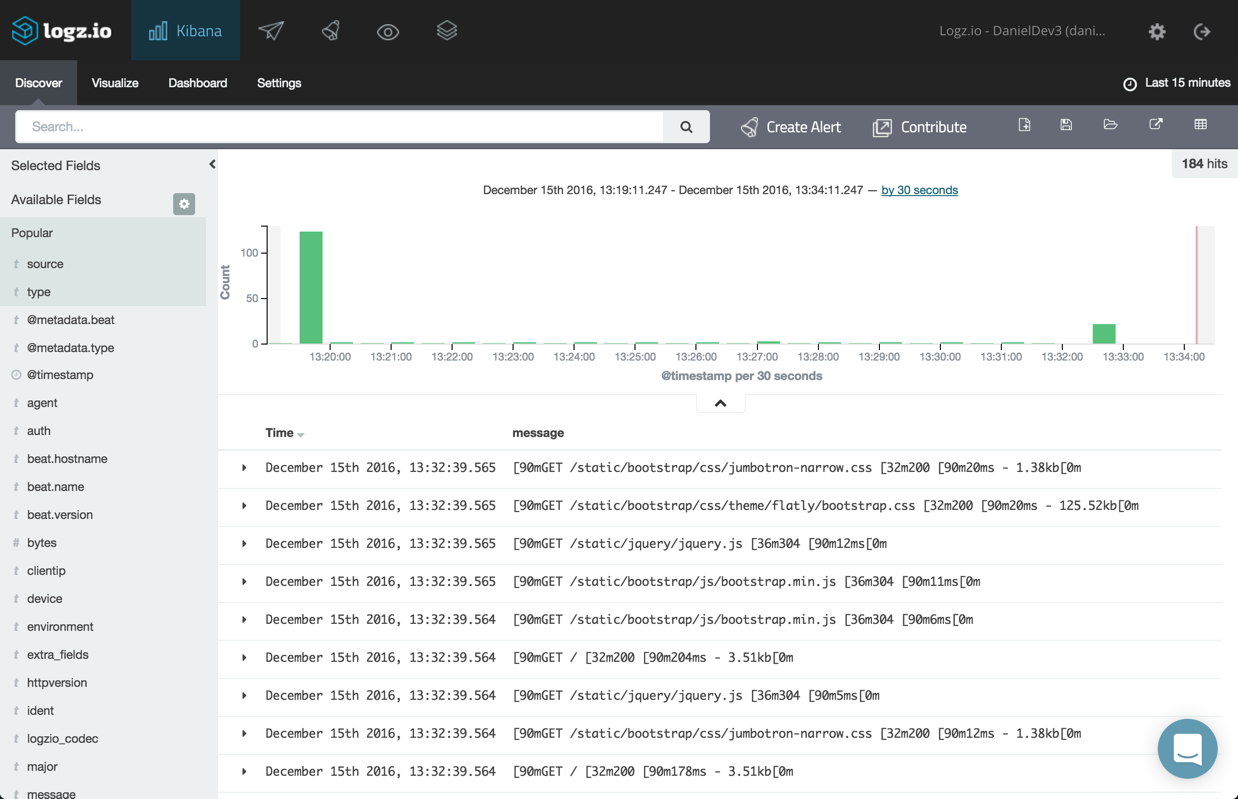Viewport: 1238px width, 799px height.
Task: Open Available Fields filter gear
Action: [x=184, y=204]
